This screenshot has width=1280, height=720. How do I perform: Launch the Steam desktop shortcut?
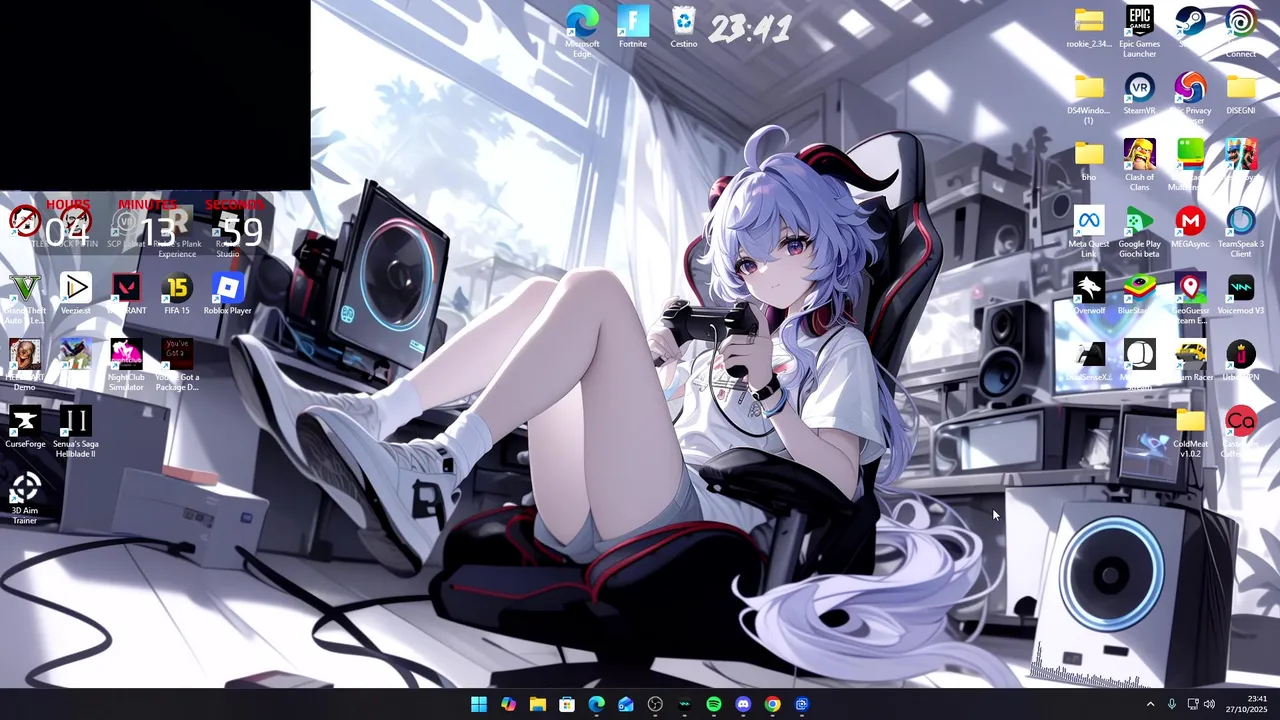1190,28
